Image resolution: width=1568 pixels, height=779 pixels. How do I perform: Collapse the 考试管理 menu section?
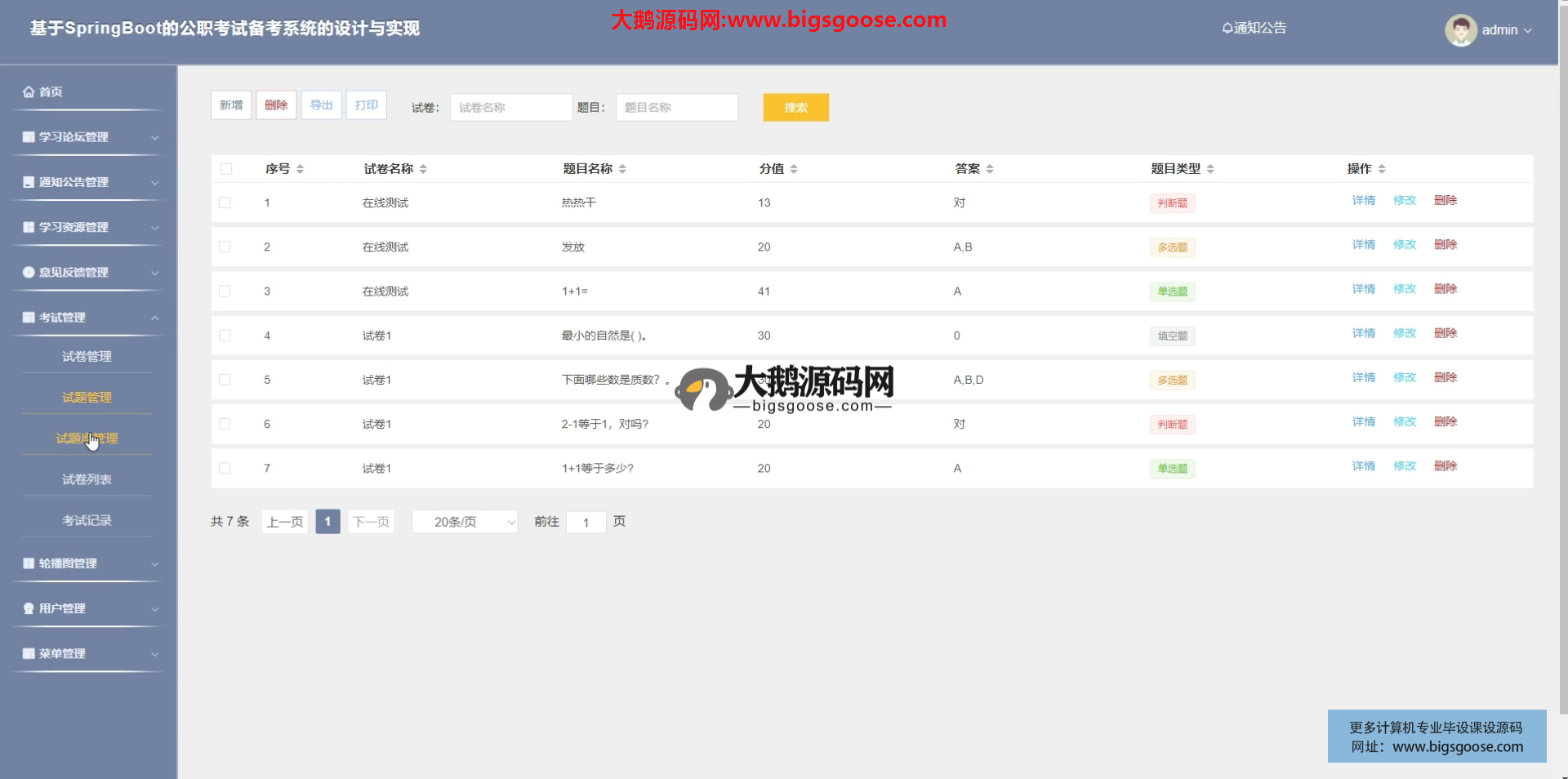(155, 318)
